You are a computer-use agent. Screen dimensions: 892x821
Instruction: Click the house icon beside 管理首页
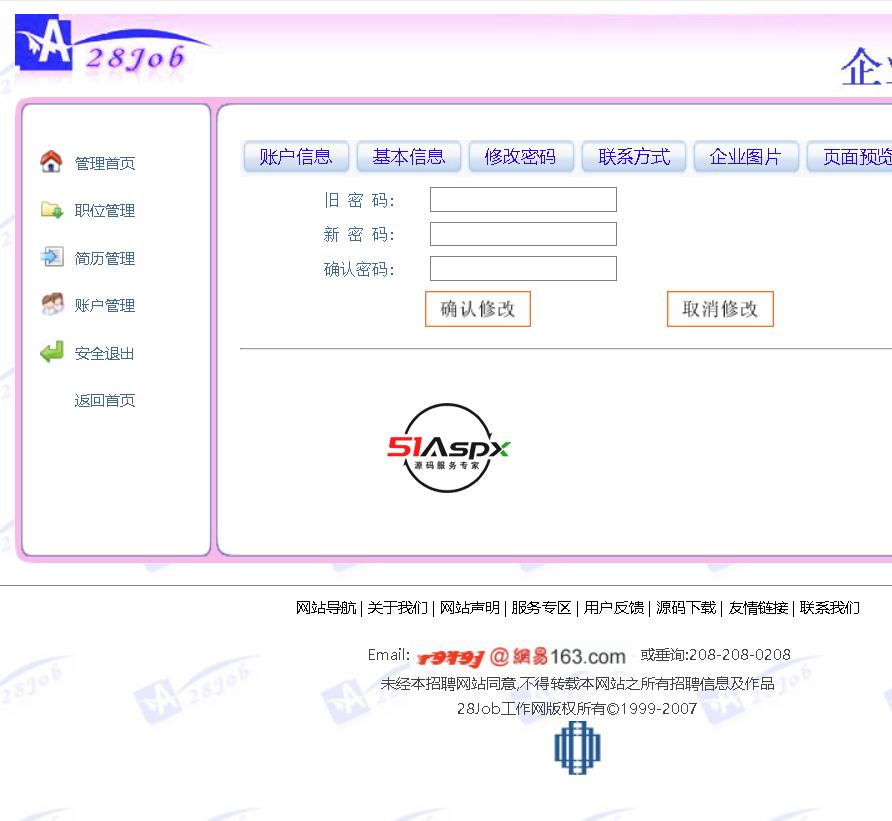[51, 162]
